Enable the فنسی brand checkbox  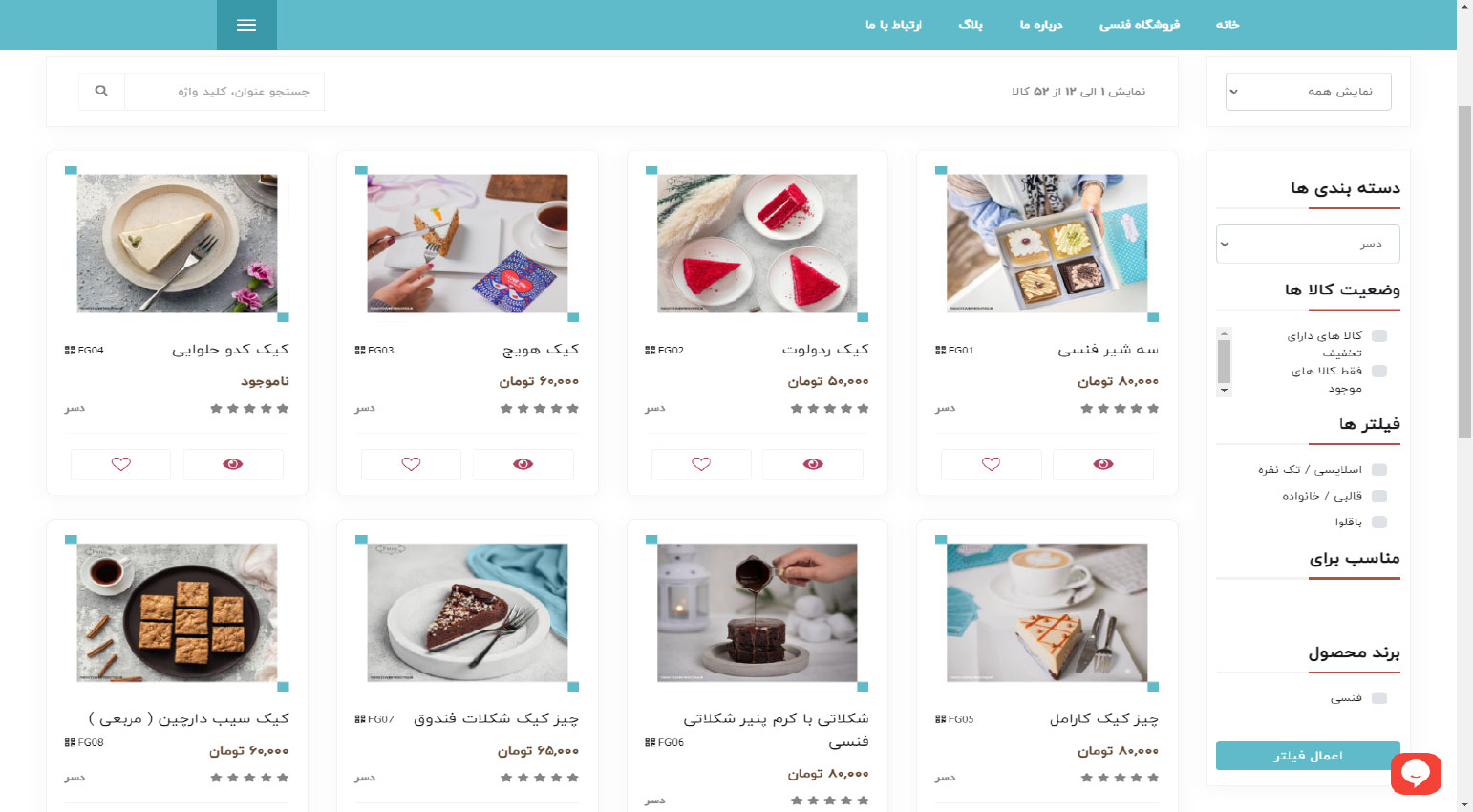[x=1379, y=698]
